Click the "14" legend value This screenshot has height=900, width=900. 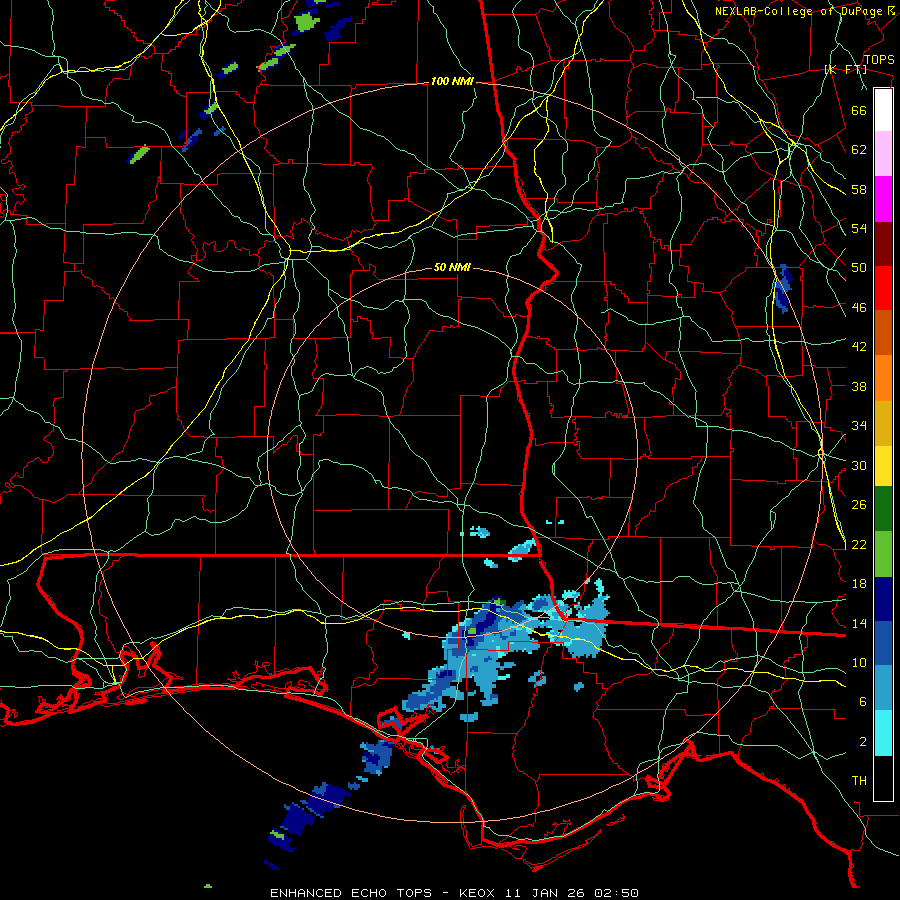point(859,623)
